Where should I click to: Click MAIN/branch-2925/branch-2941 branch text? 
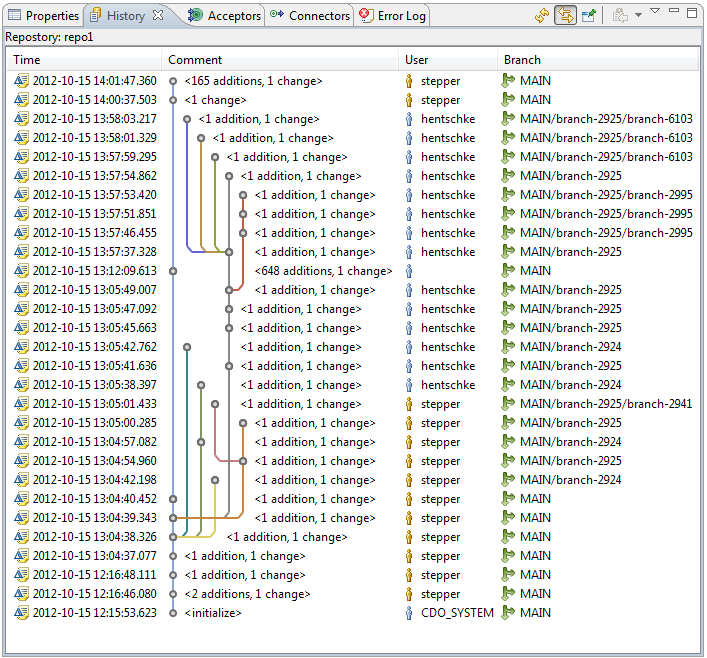coord(606,404)
